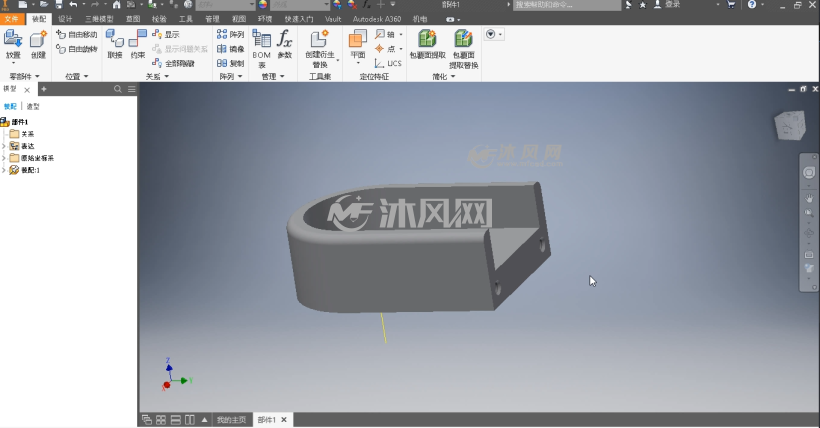Click the Shrinkwrap icon
The width and height of the screenshot is (820, 428).
point(427,44)
